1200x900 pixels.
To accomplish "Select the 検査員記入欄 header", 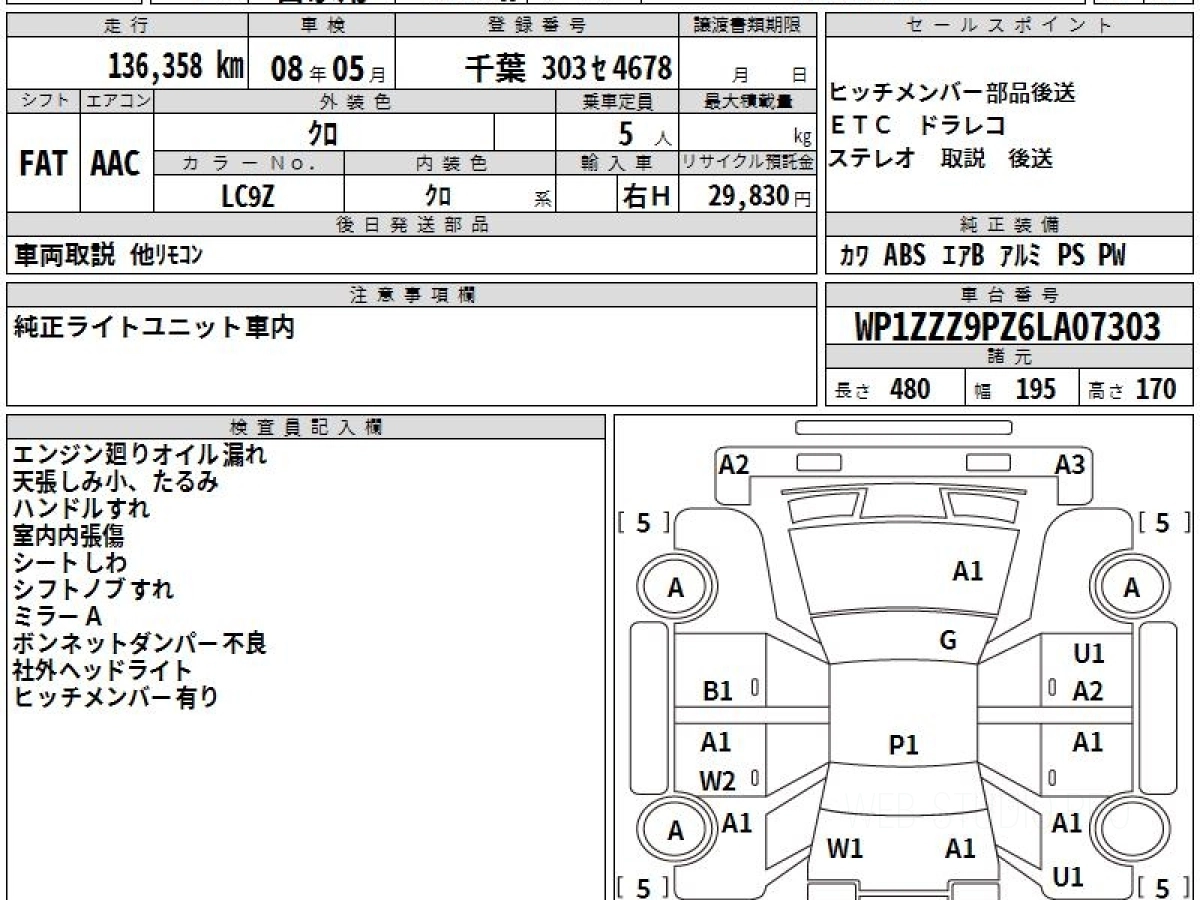I will tap(306, 427).
